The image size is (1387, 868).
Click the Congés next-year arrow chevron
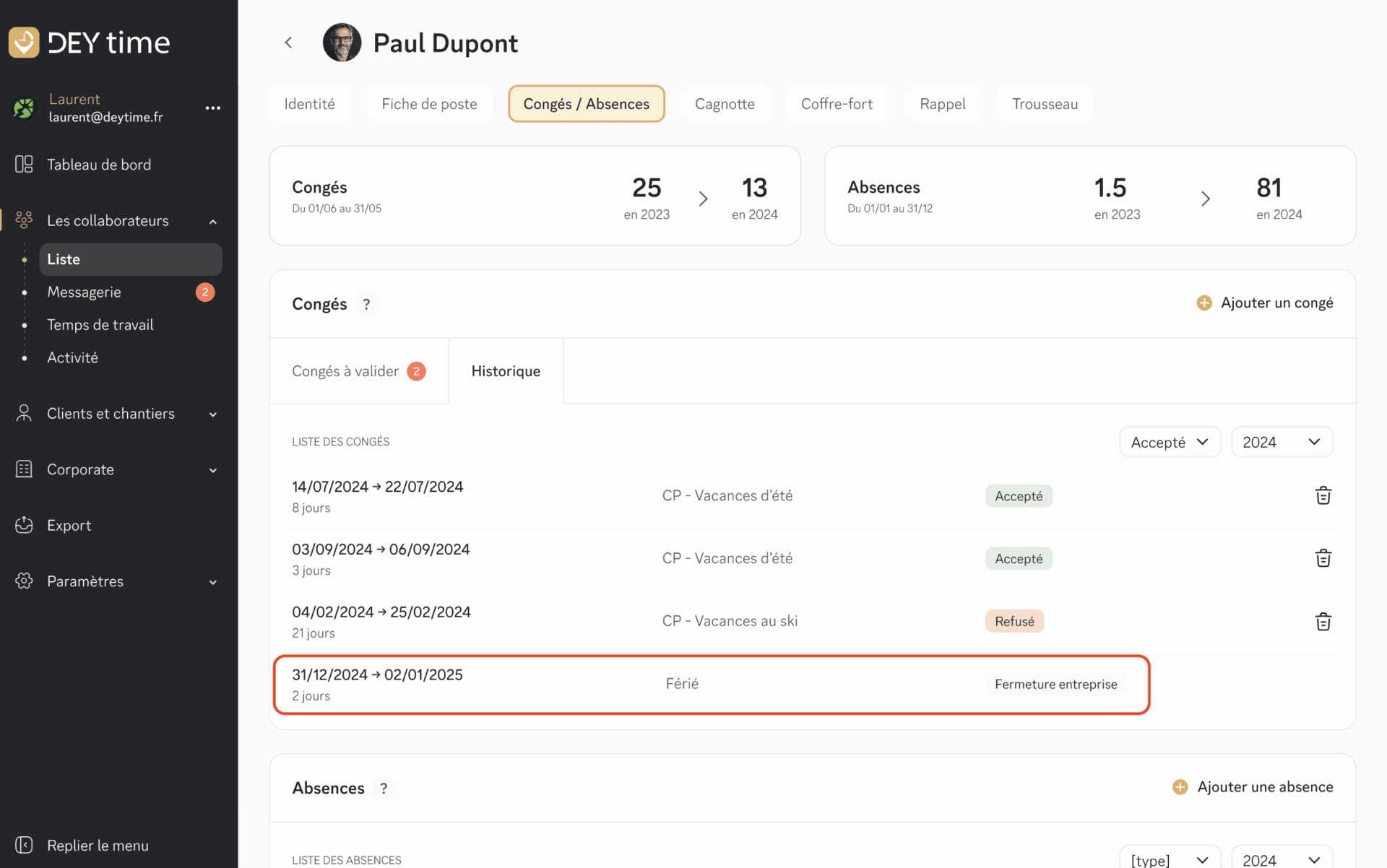pos(703,199)
